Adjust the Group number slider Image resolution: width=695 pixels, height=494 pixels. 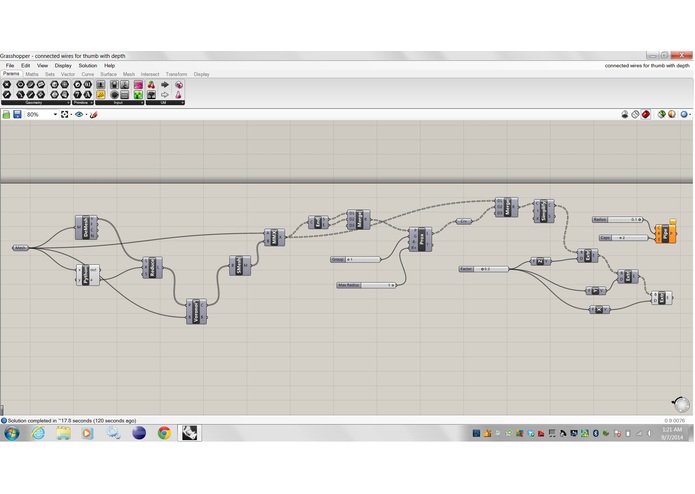coord(355,260)
